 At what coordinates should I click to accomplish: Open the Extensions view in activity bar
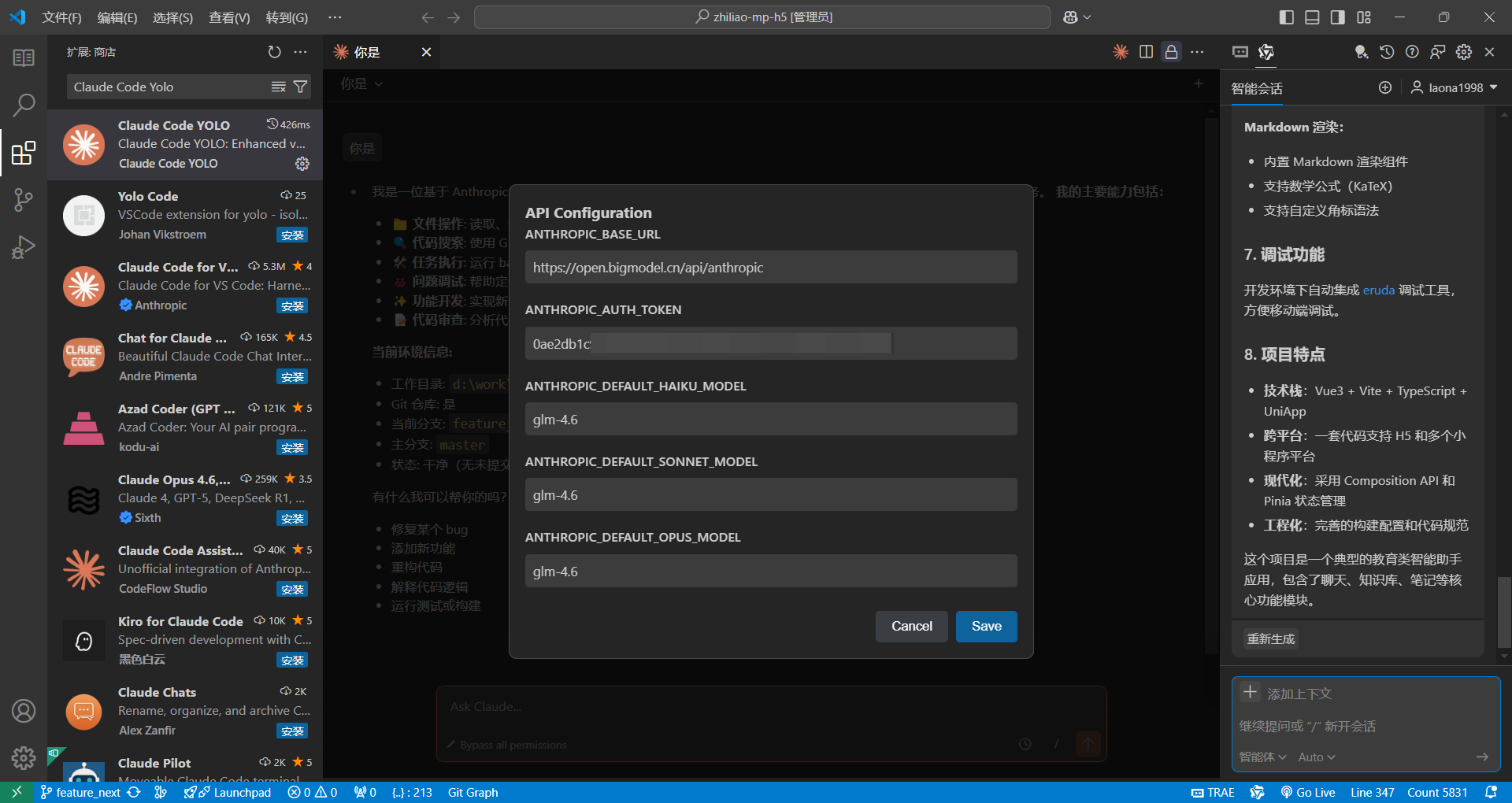click(x=24, y=153)
